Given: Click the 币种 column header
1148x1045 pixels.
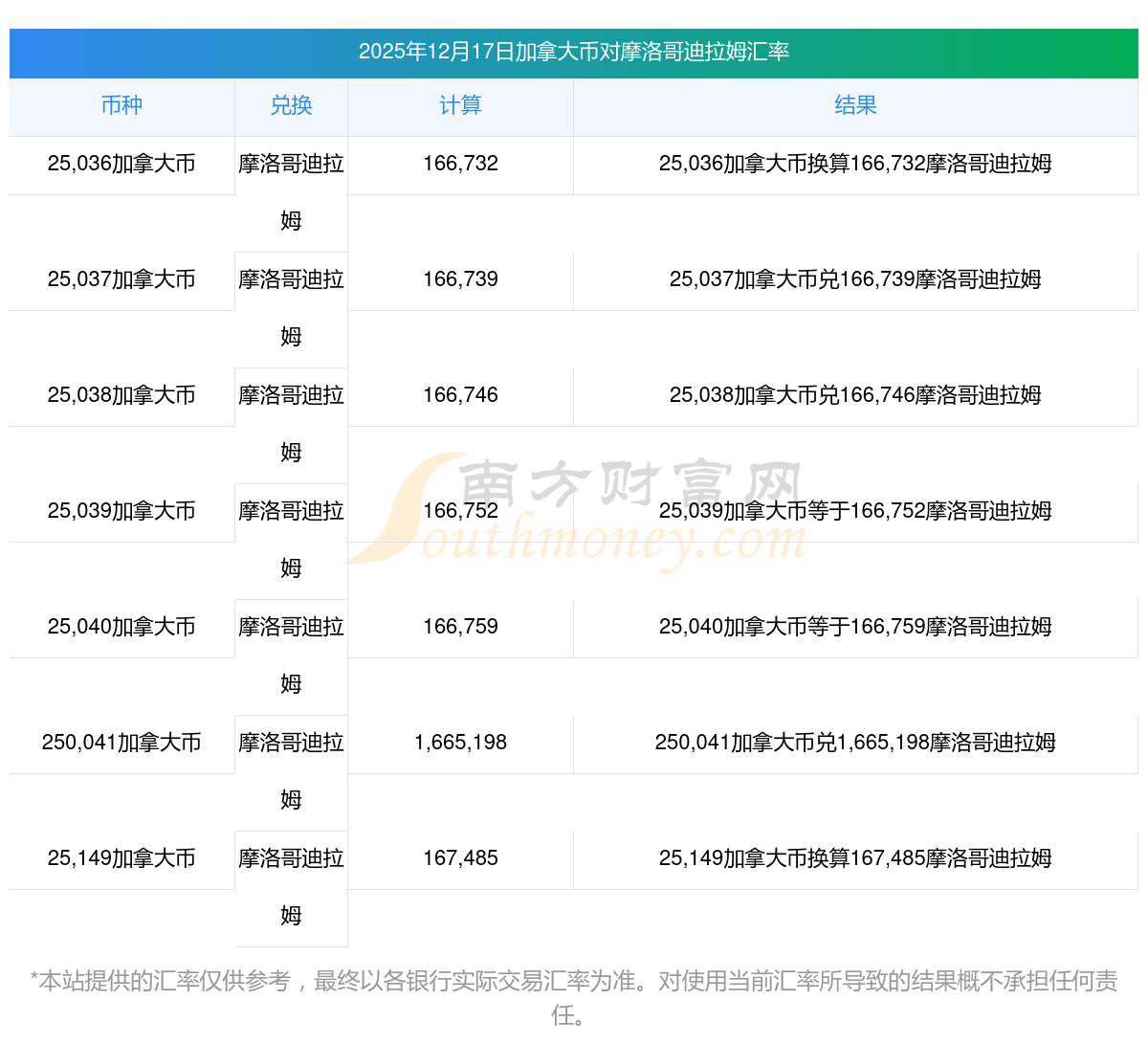Looking at the screenshot, I should [x=121, y=105].
